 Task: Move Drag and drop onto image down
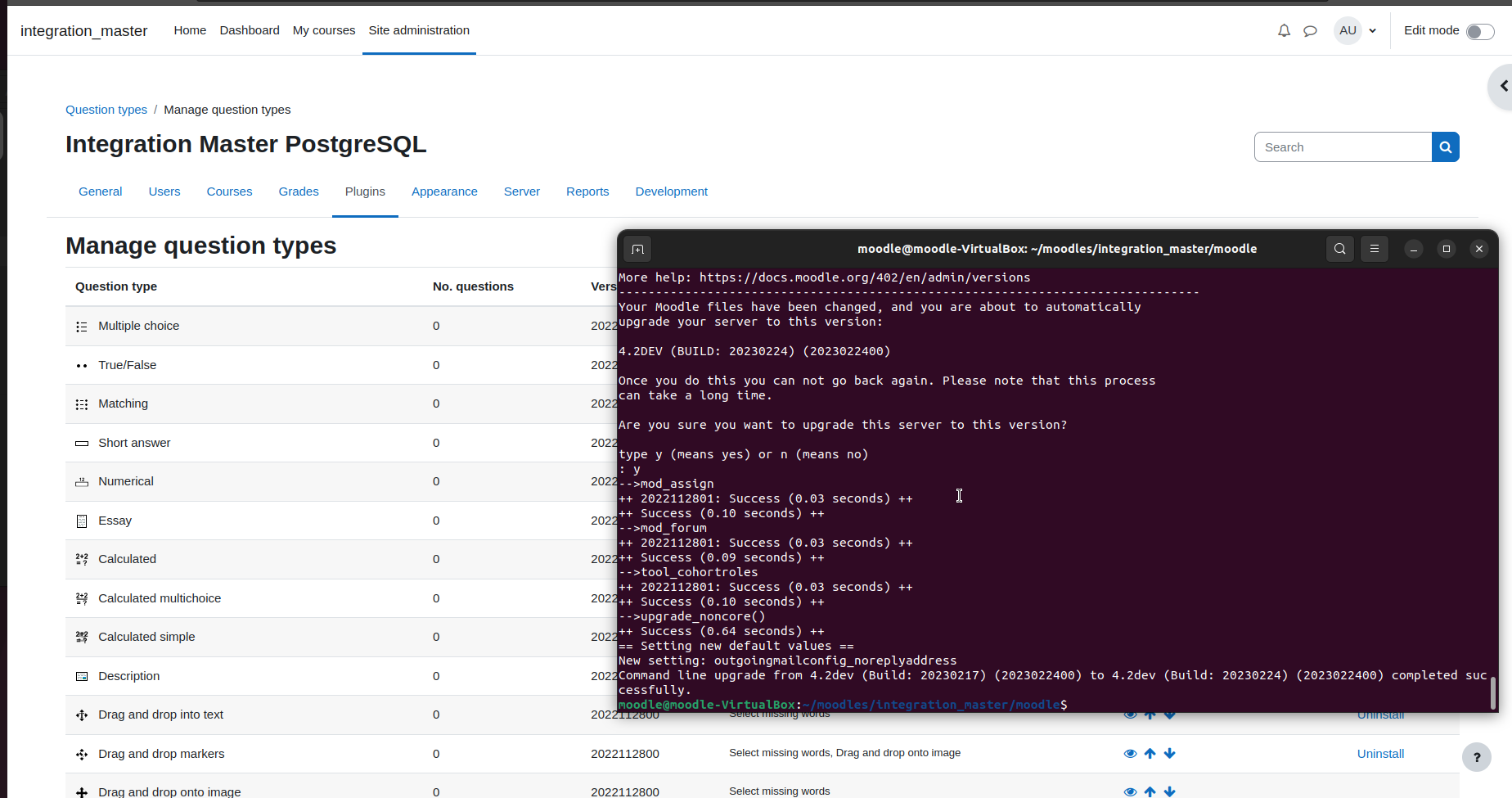point(1169,791)
